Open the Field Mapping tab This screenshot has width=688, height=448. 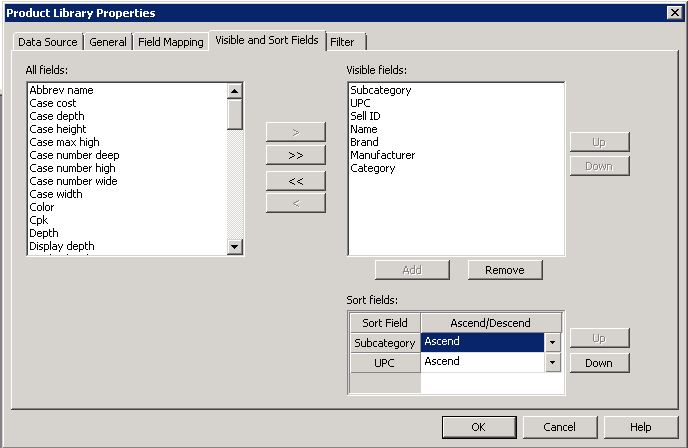170,42
